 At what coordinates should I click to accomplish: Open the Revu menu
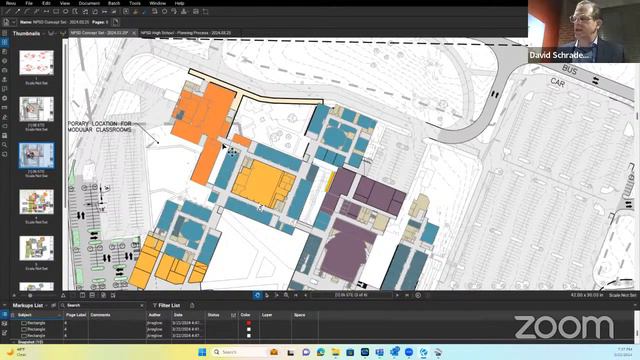coord(11,3)
